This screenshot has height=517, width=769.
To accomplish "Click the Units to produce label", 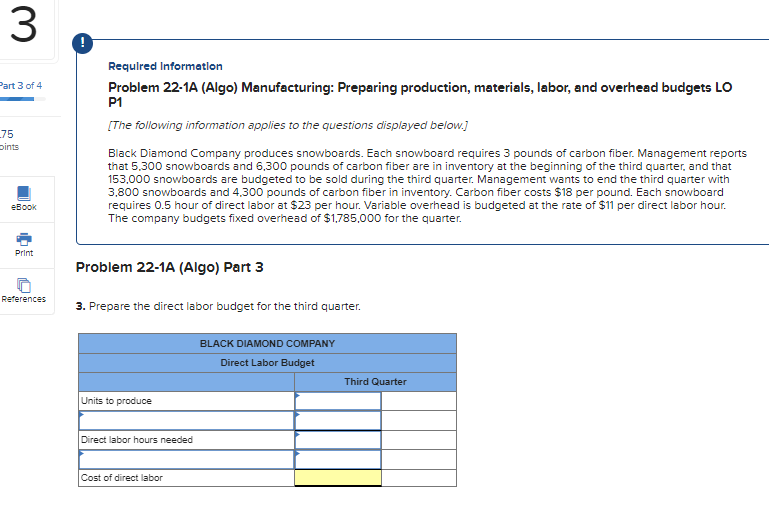I will point(116,401).
